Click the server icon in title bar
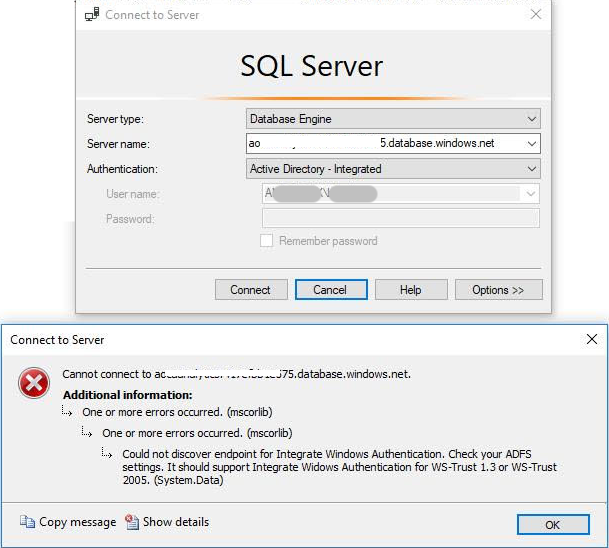The height and width of the screenshot is (548, 609). pyautogui.click(x=92, y=15)
